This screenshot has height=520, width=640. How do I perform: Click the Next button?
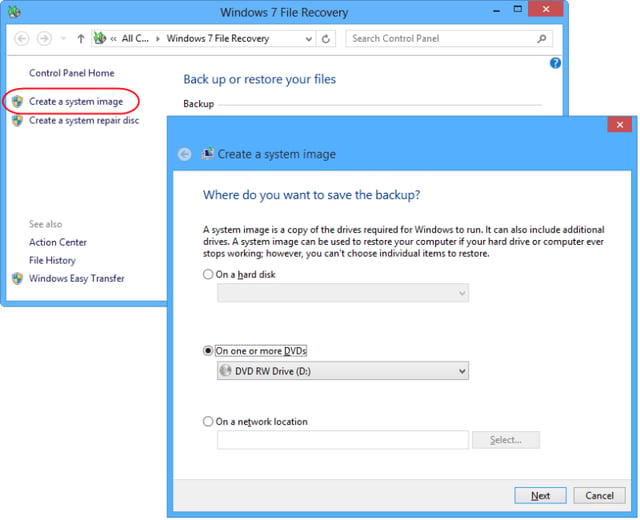tap(540, 496)
